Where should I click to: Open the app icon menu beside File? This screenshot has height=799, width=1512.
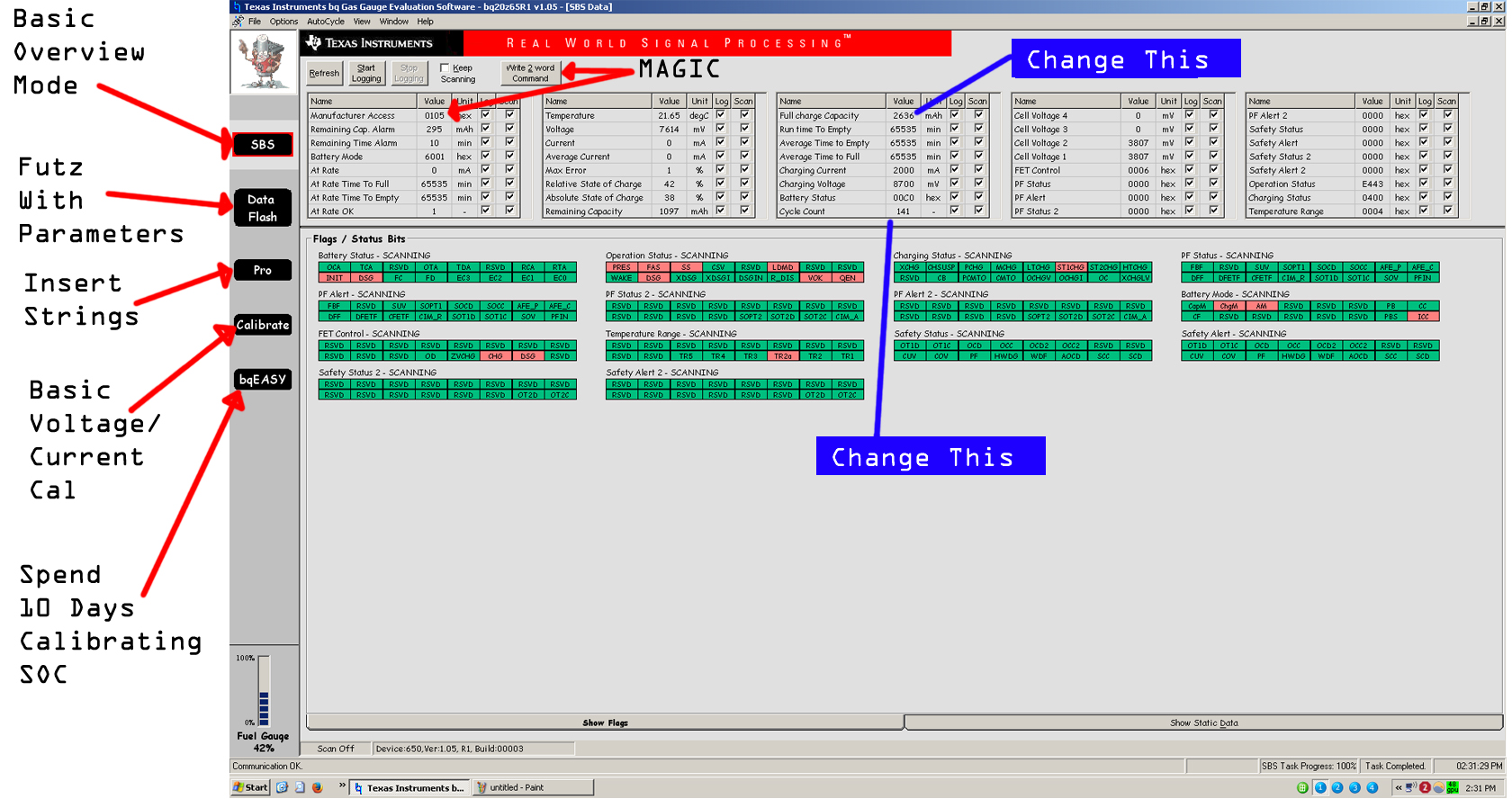[238, 22]
